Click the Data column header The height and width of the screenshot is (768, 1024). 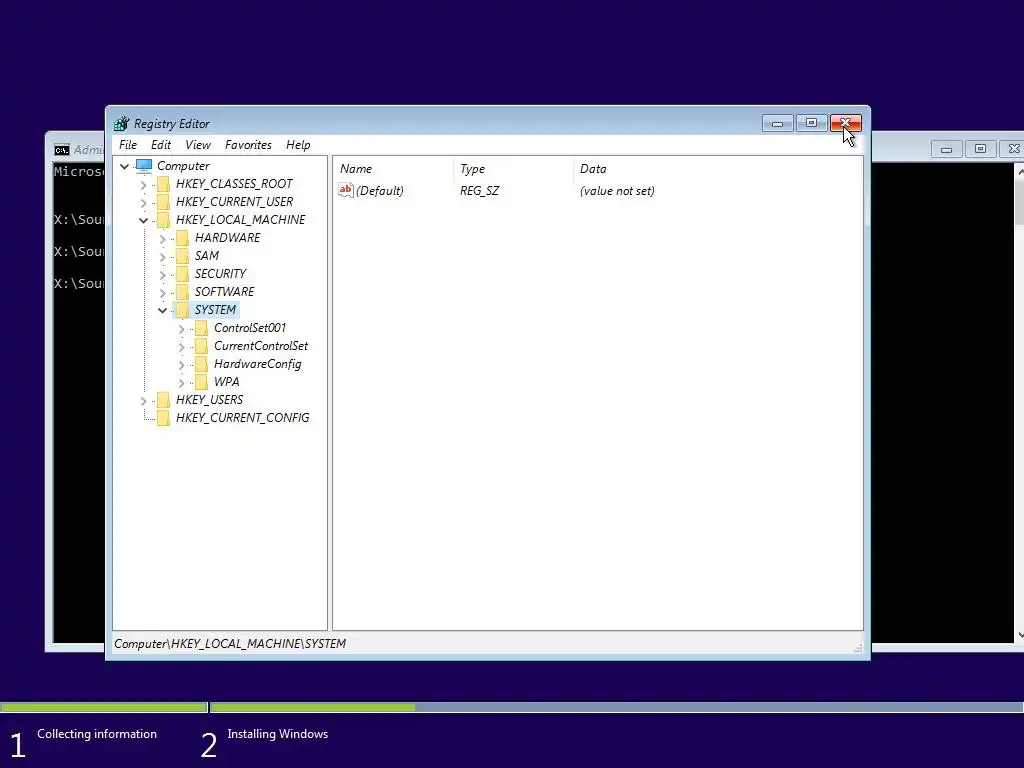(718, 168)
